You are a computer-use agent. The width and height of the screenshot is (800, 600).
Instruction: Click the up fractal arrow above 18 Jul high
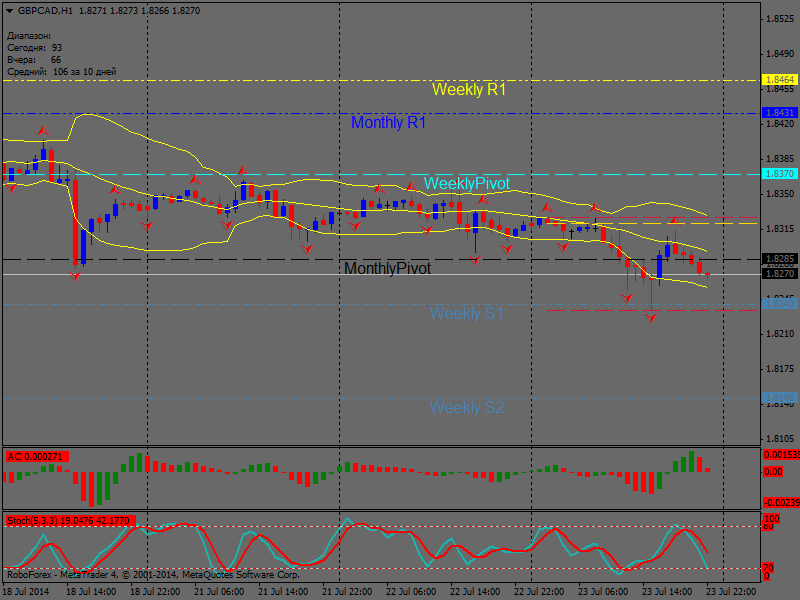(43, 131)
